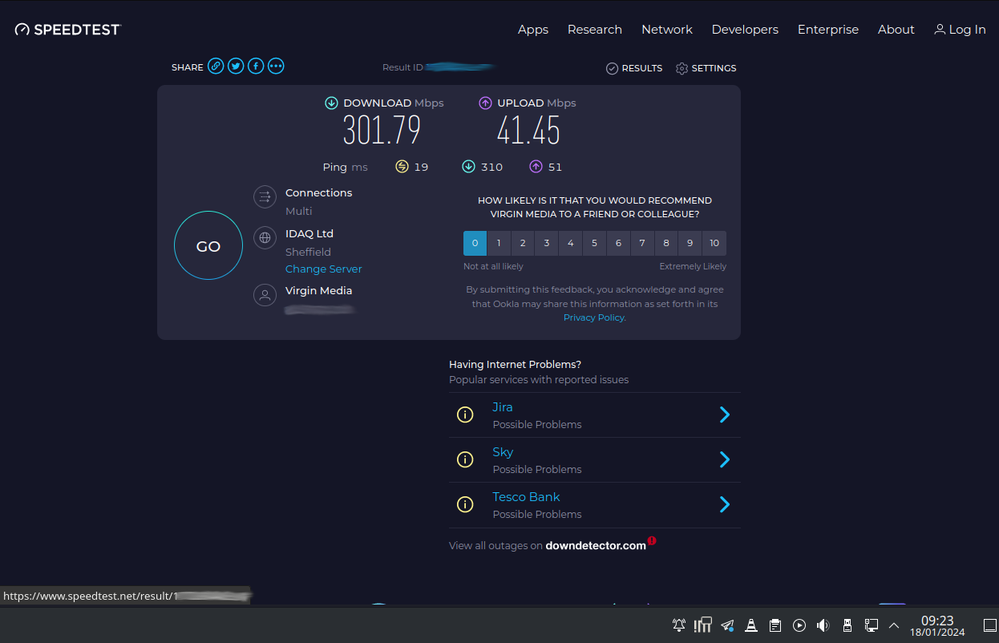Click the server globe icon next to IDAQ Ltd
Image resolution: width=999 pixels, height=643 pixels.
tap(265, 238)
